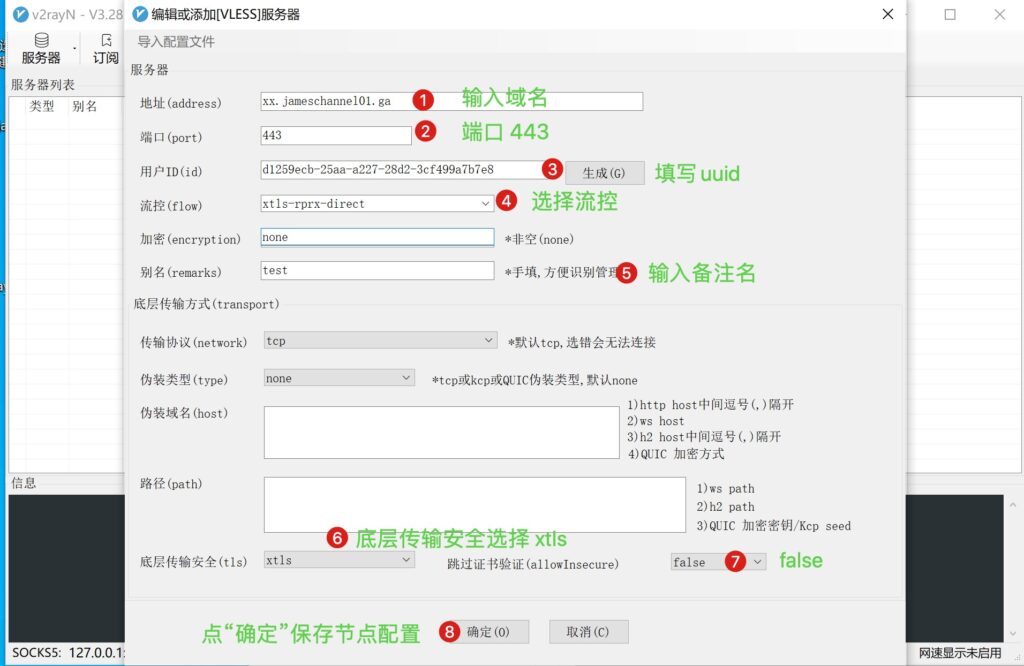
Task: Maximize the v2rayN main window
Action: (950, 14)
